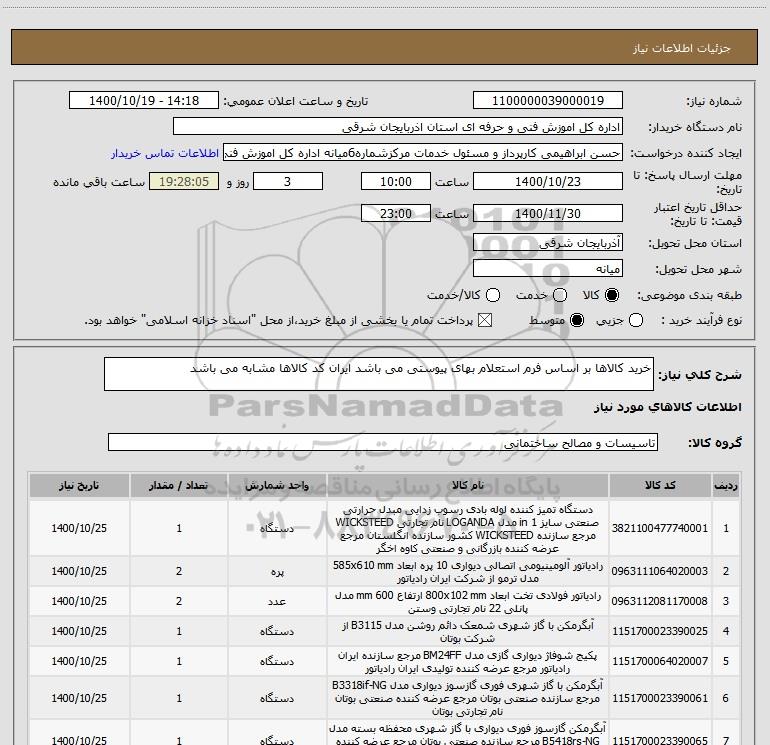Select the کالا radio button
This screenshot has width=770, height=745.
(612, 295)
